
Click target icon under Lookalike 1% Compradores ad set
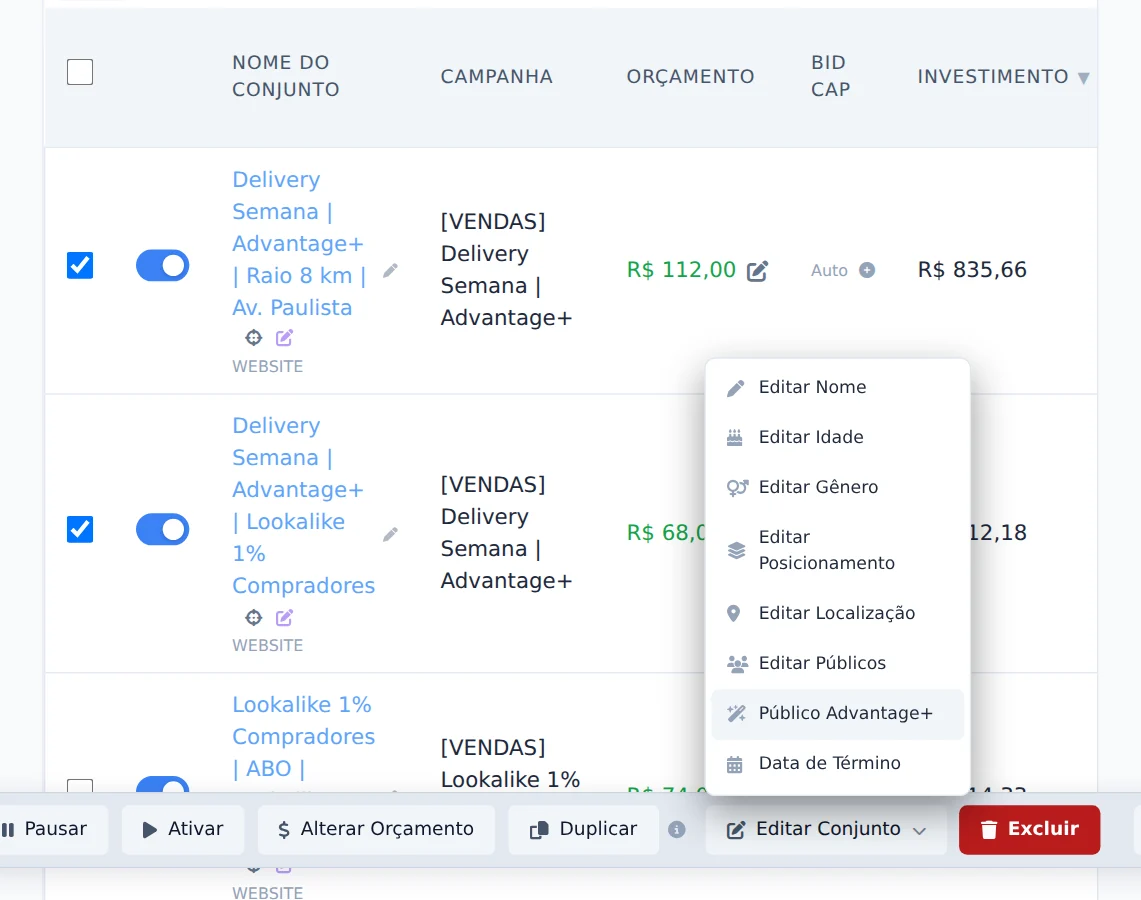(x=253, y=618)
